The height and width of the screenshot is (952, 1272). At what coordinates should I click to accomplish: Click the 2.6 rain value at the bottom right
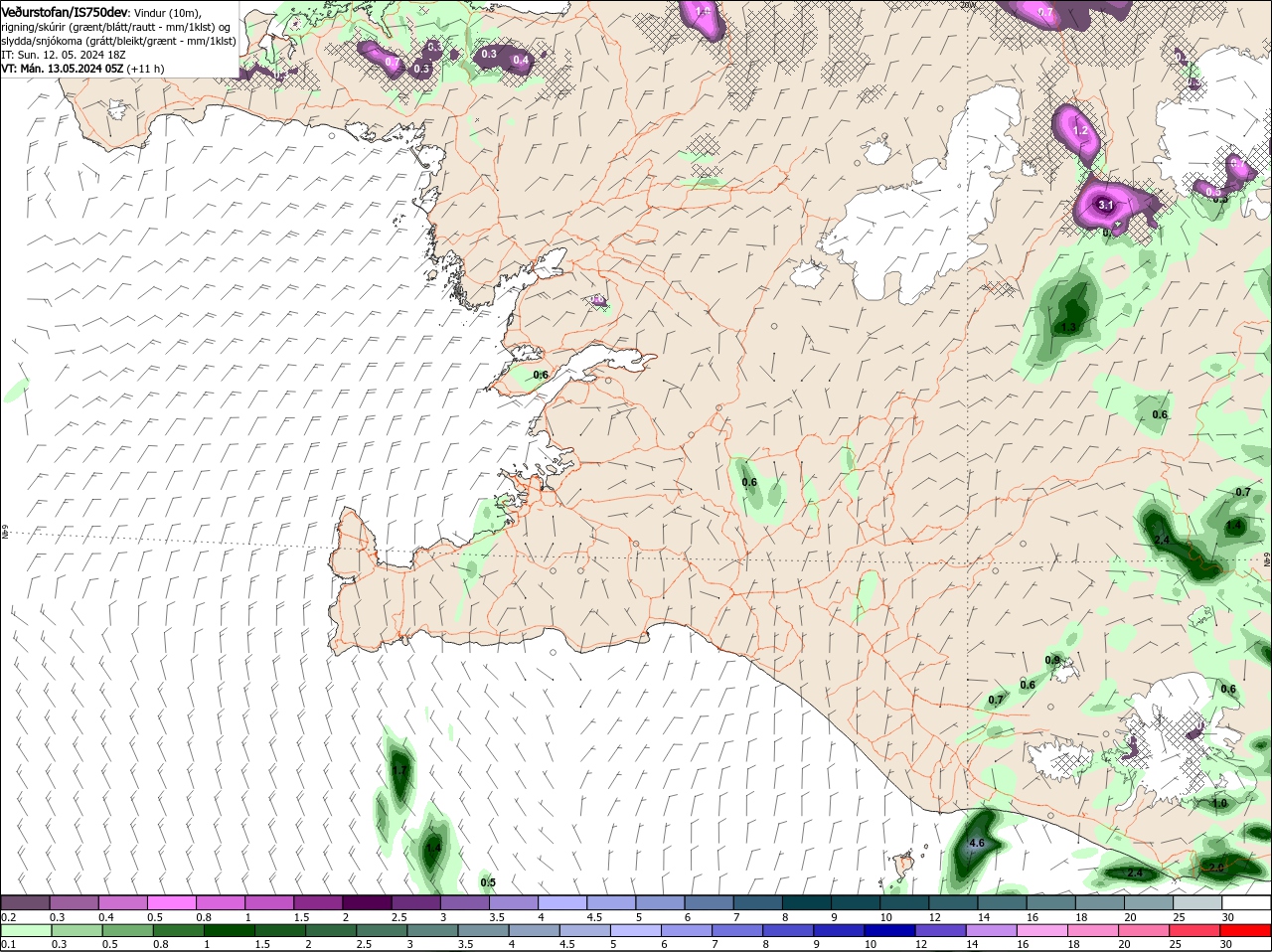tap(1217, 868)
